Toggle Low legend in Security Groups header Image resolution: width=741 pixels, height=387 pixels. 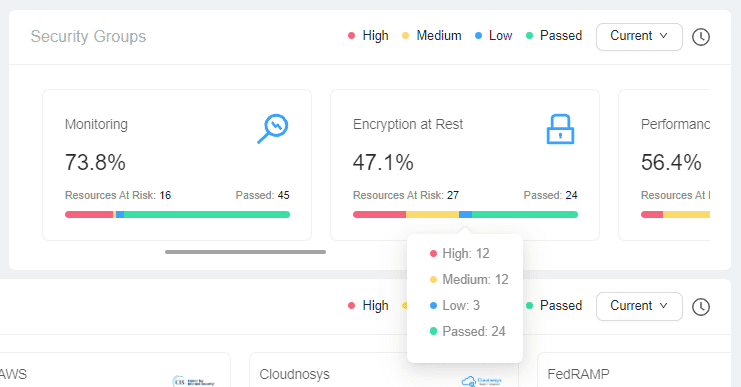pyautogui.click(x=493, y=36)
